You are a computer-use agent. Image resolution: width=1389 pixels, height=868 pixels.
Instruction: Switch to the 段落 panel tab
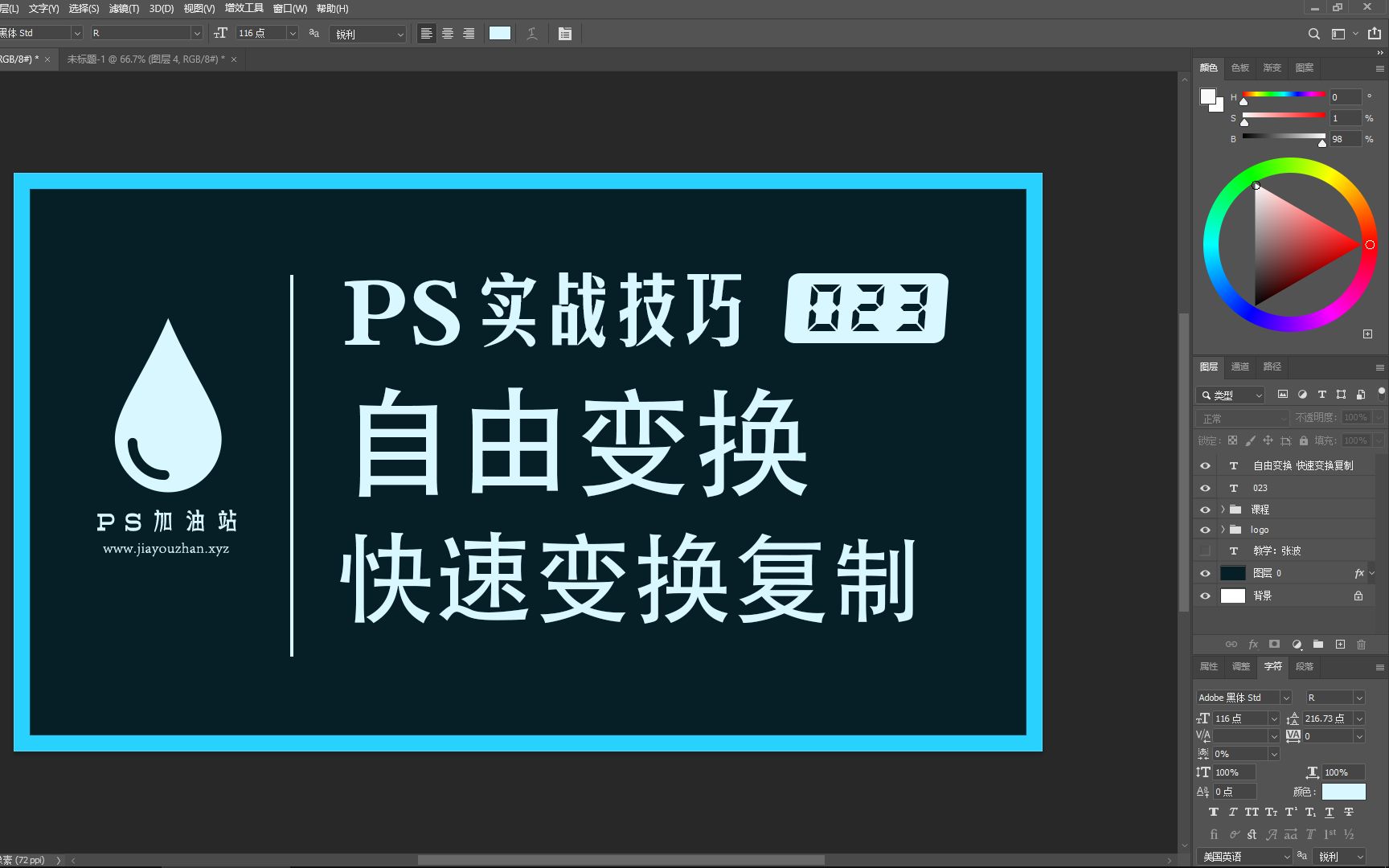point(1305,667)
